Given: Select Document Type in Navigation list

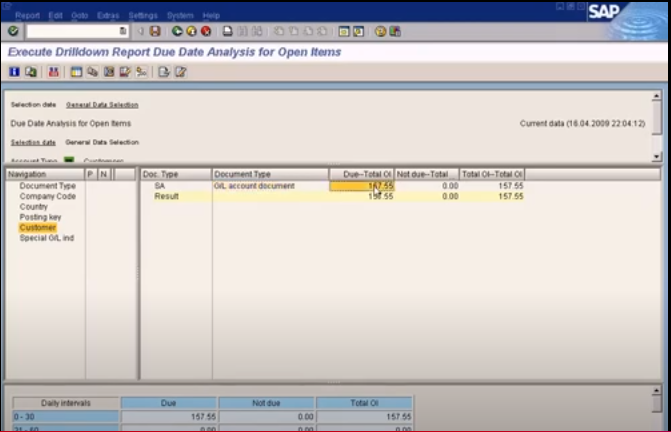Looking at the screenshot, I should pyautogui.click(x=48, y=186).
